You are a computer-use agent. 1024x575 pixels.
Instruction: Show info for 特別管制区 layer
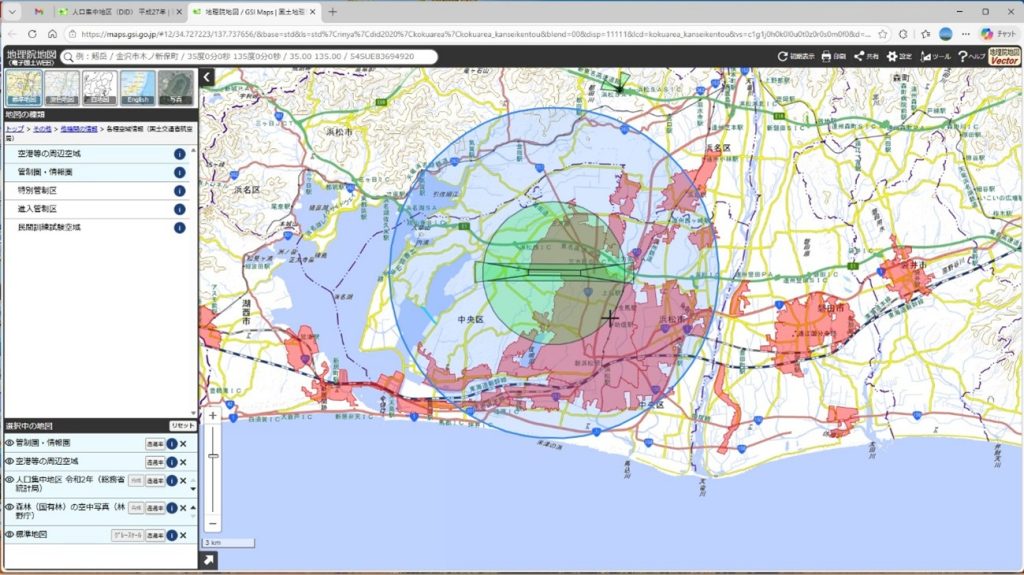179,191
